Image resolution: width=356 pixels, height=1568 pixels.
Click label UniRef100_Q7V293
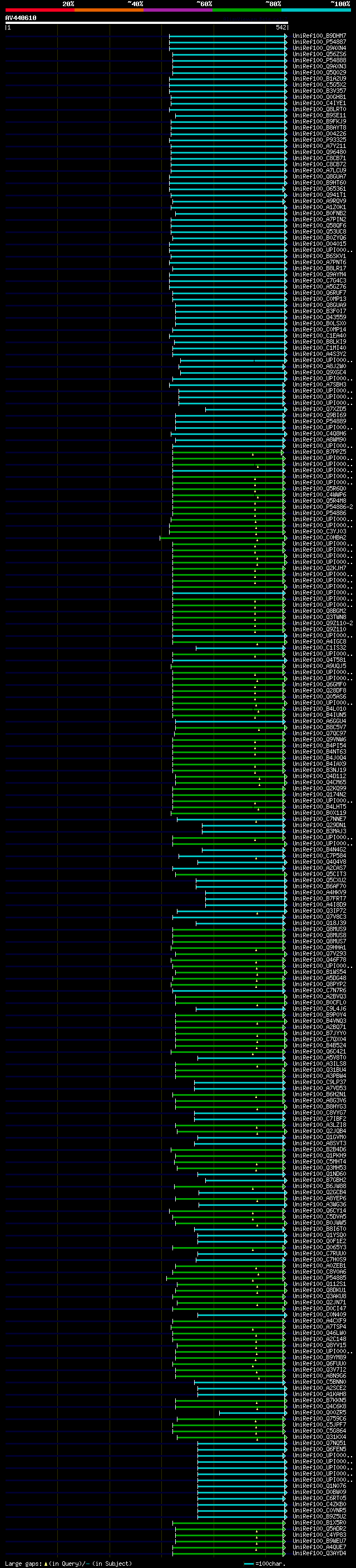pos(319,953)
